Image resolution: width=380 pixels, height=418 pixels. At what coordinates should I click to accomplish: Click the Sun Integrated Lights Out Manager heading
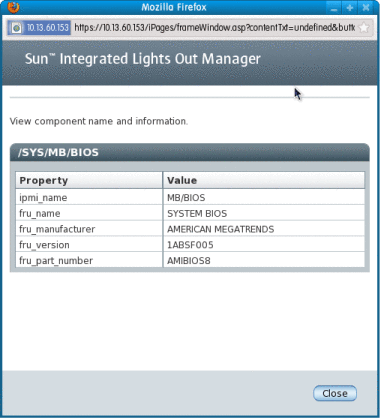point(143,59)
